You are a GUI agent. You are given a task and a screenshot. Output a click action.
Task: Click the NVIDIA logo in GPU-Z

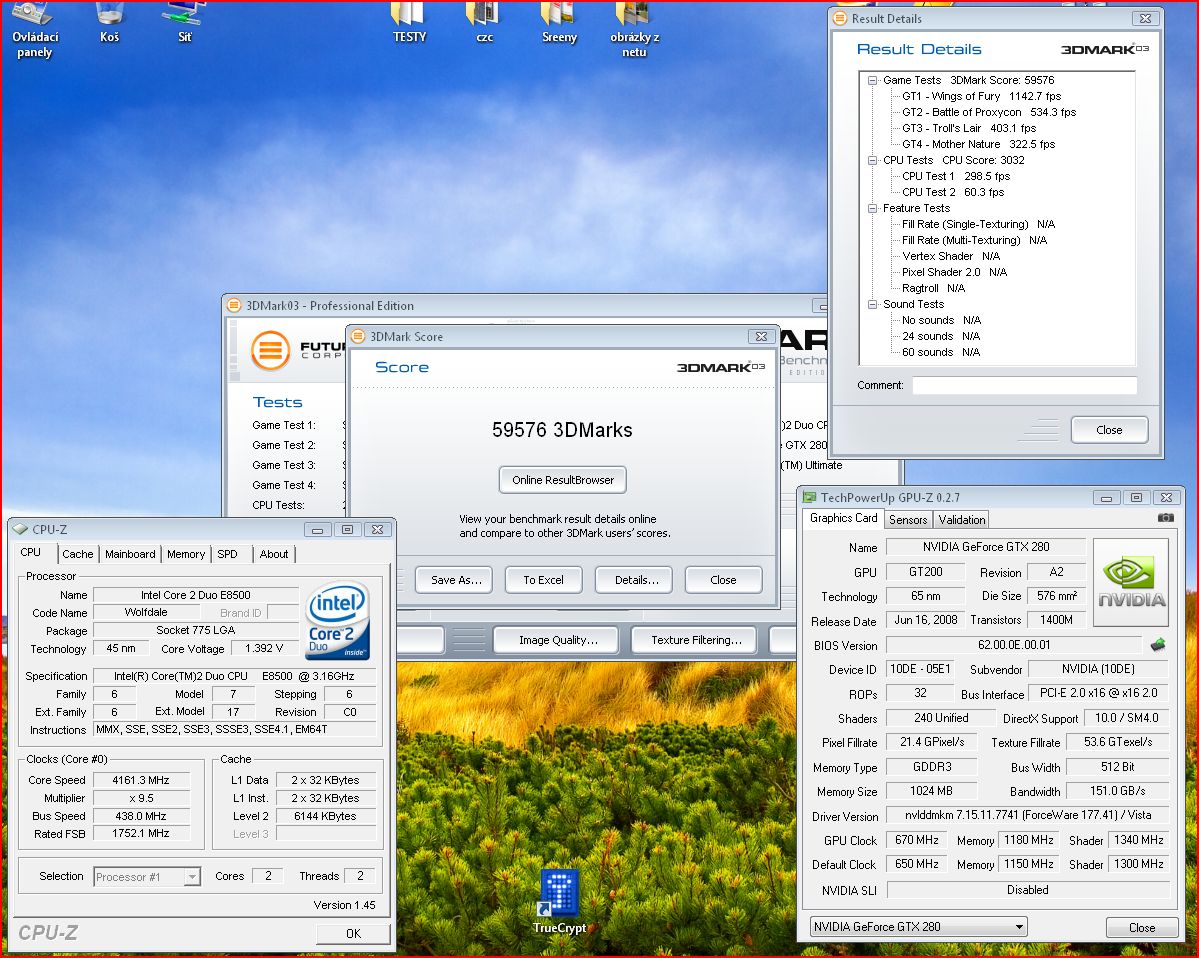[x=1131, y=583]
